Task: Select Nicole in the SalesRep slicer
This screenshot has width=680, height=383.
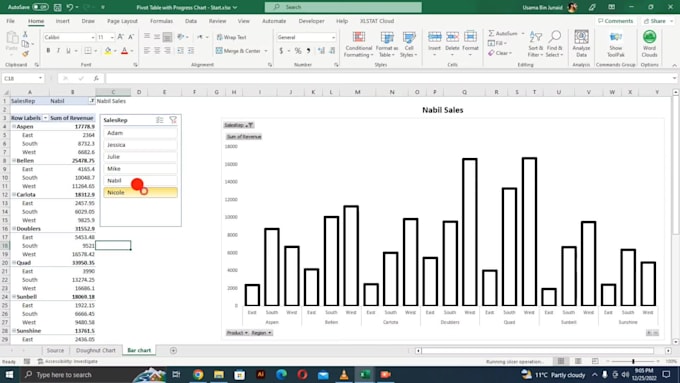Action: 141,192
